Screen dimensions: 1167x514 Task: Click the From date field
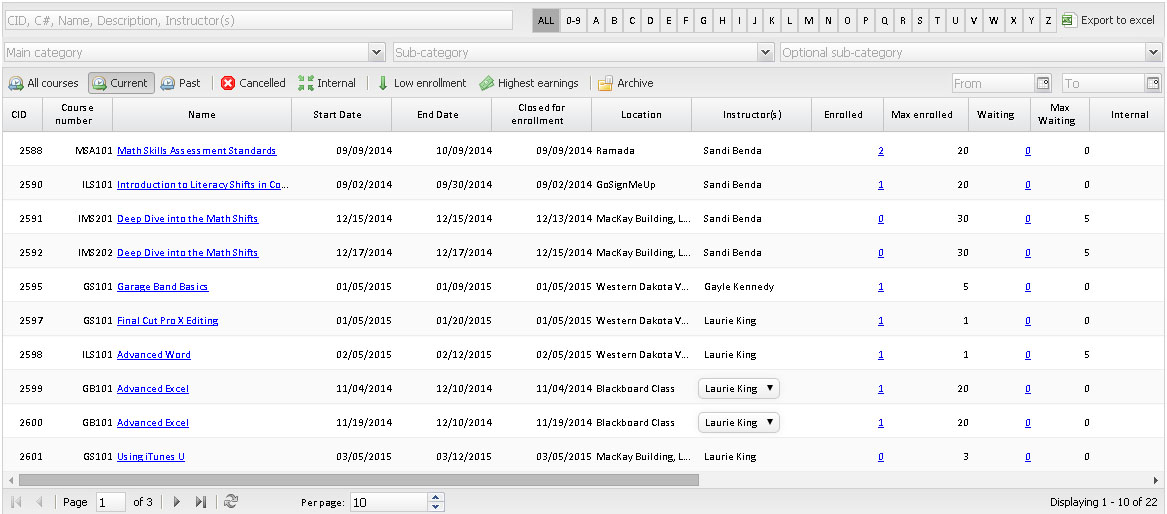coord(994,83)
